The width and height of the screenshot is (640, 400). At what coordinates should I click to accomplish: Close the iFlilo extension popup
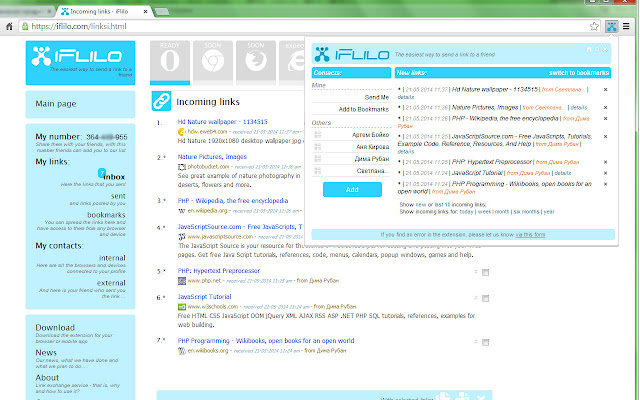coord(605,49)
